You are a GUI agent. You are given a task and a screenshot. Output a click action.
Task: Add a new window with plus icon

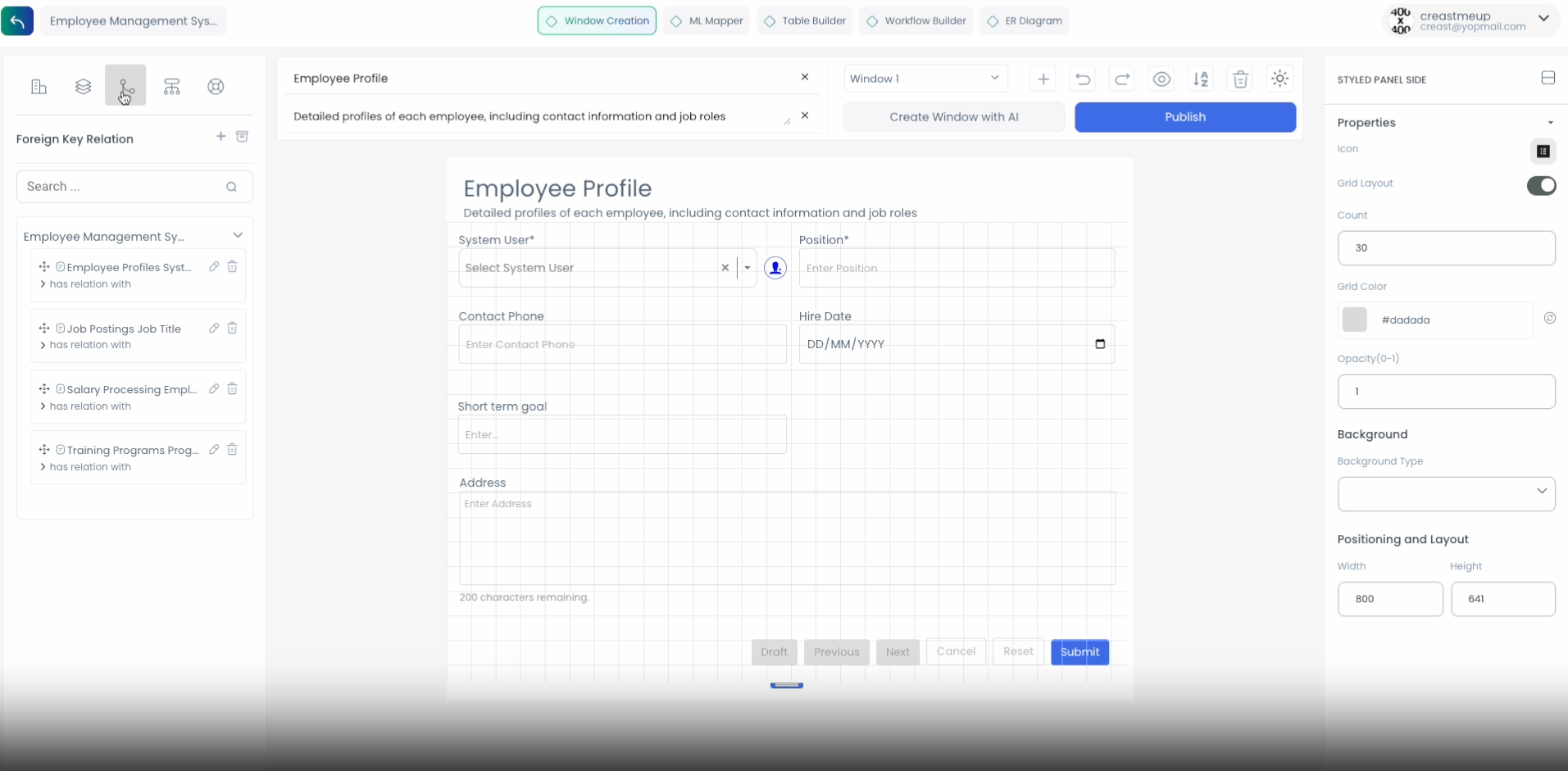(x=1043, y=79)
